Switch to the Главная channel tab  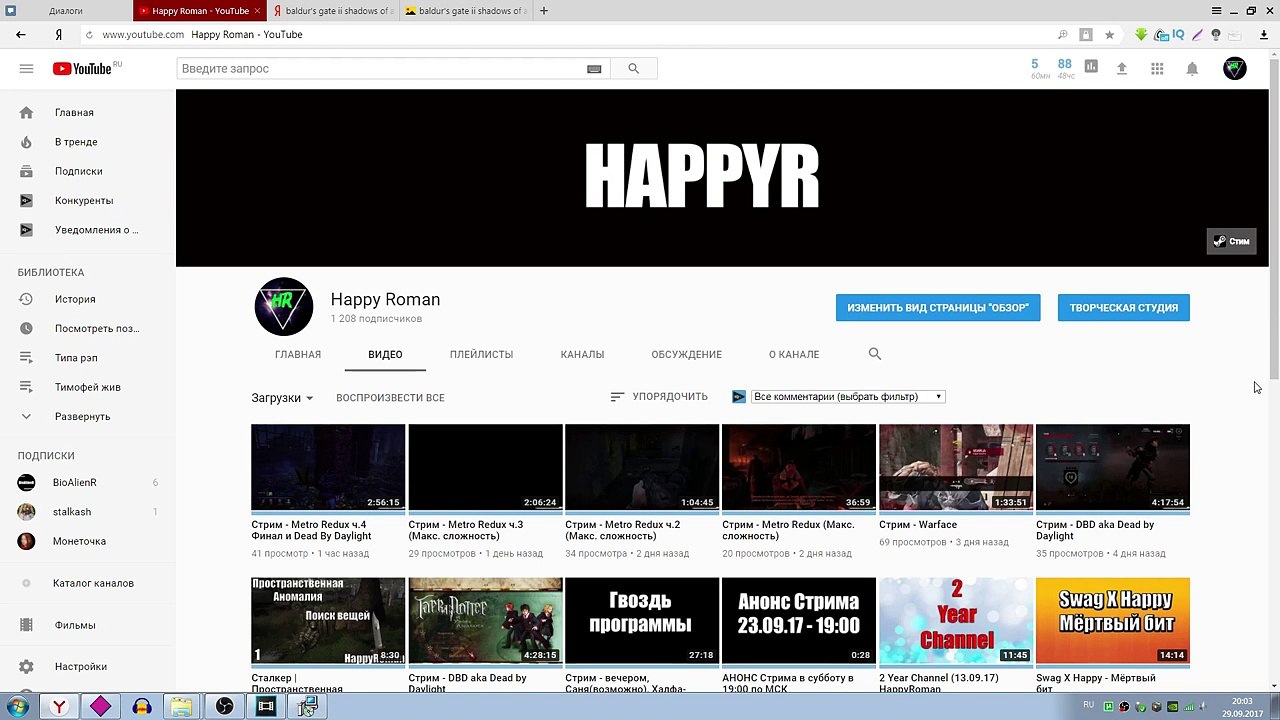click(298, 354)
